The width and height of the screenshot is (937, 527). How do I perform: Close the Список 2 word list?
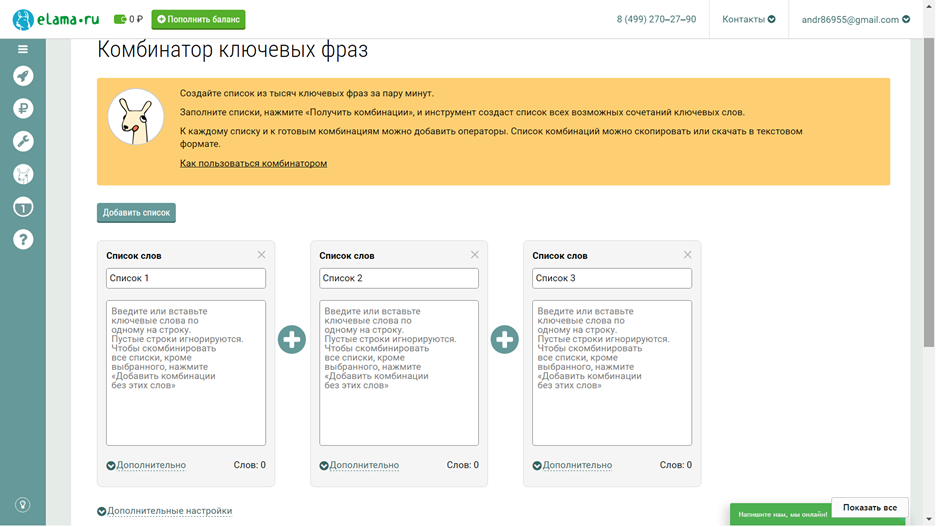tap(474, 255)
